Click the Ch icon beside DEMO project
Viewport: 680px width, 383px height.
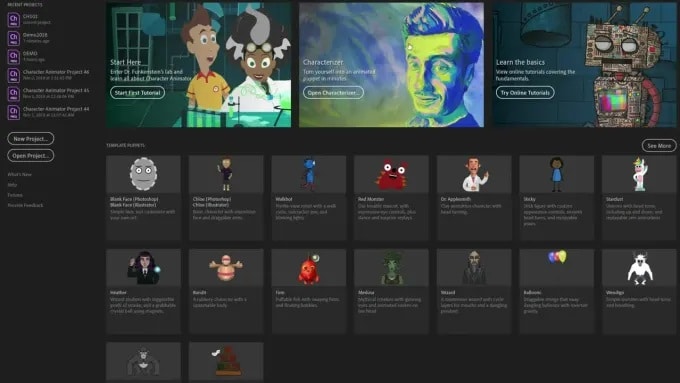[13, 57]
